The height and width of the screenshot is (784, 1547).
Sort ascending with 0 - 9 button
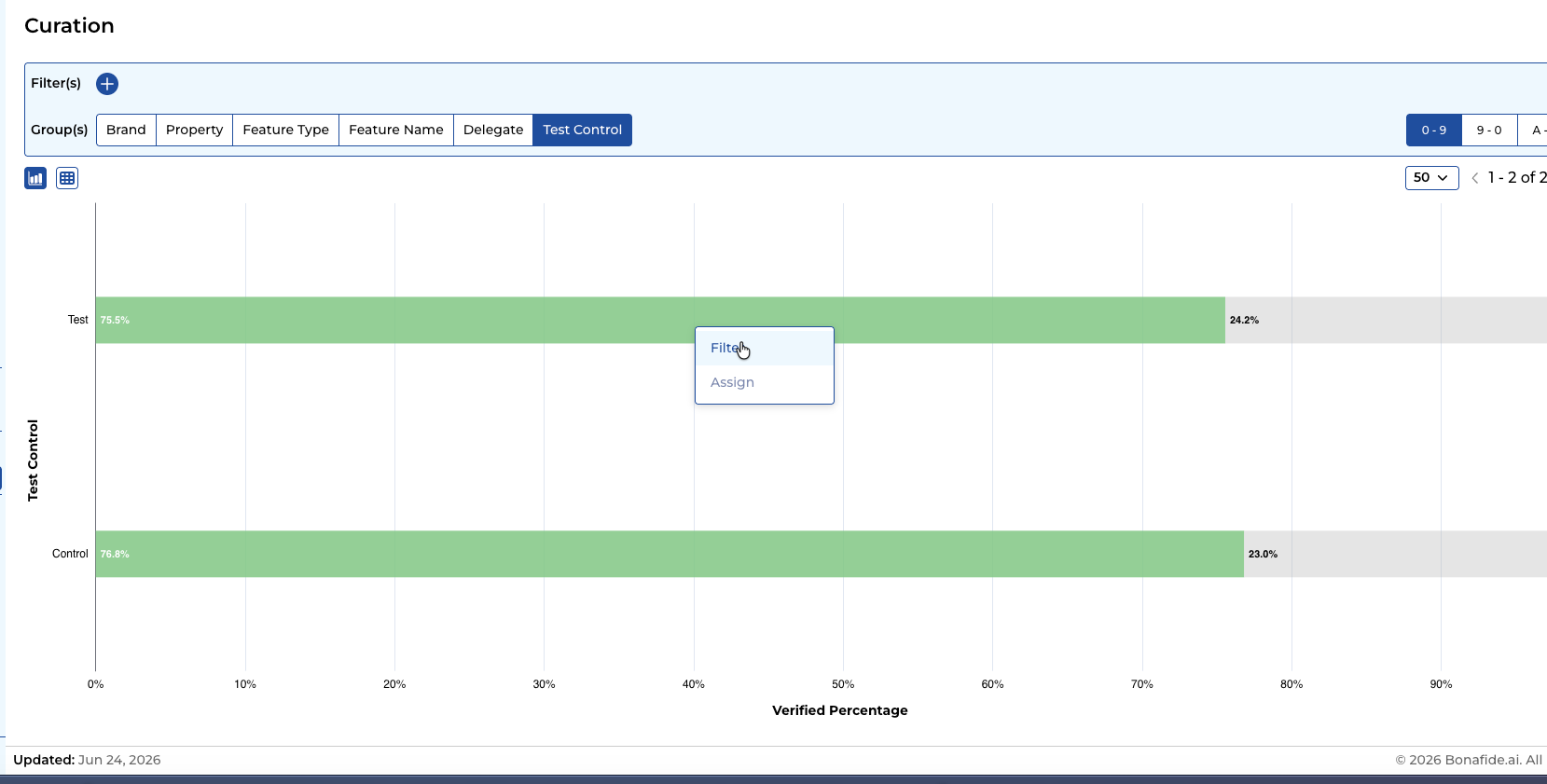pos(1433,130)
